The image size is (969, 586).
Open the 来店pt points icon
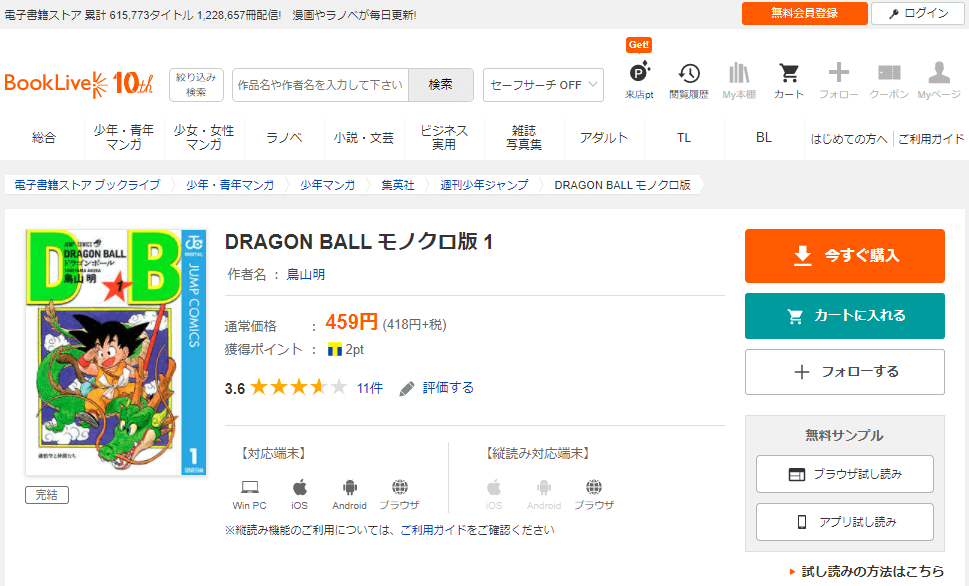pyautogui.click(x=639, y=74)
